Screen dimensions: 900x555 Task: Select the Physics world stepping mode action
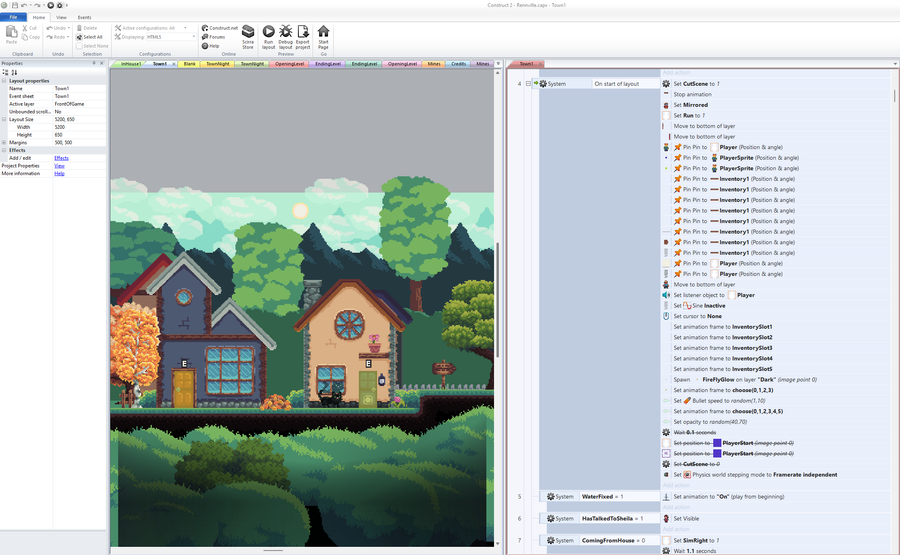tap(755, 475)
